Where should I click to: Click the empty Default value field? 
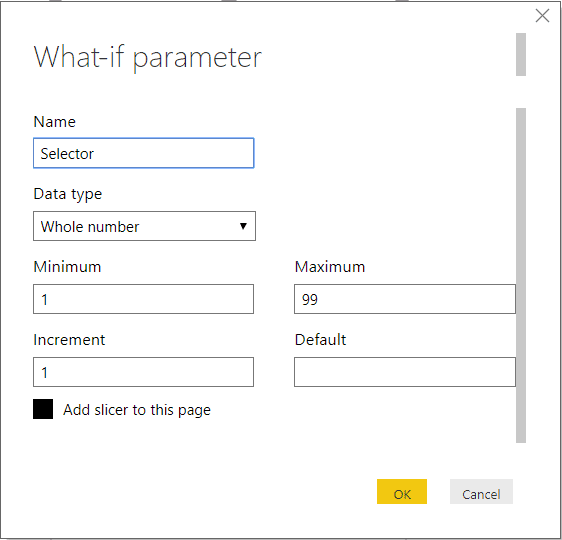point(405,372)
